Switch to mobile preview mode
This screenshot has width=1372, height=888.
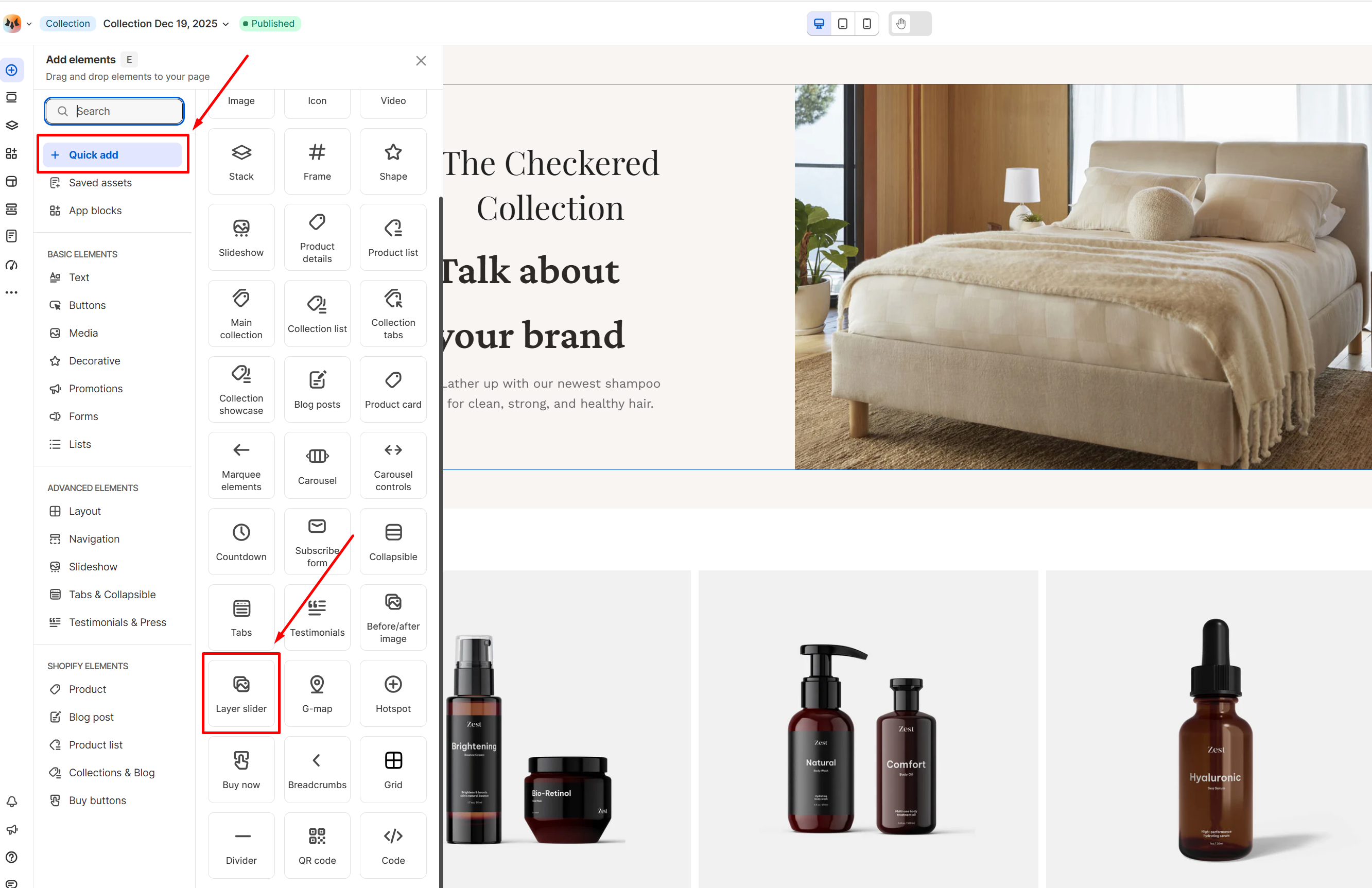point(866,24)
